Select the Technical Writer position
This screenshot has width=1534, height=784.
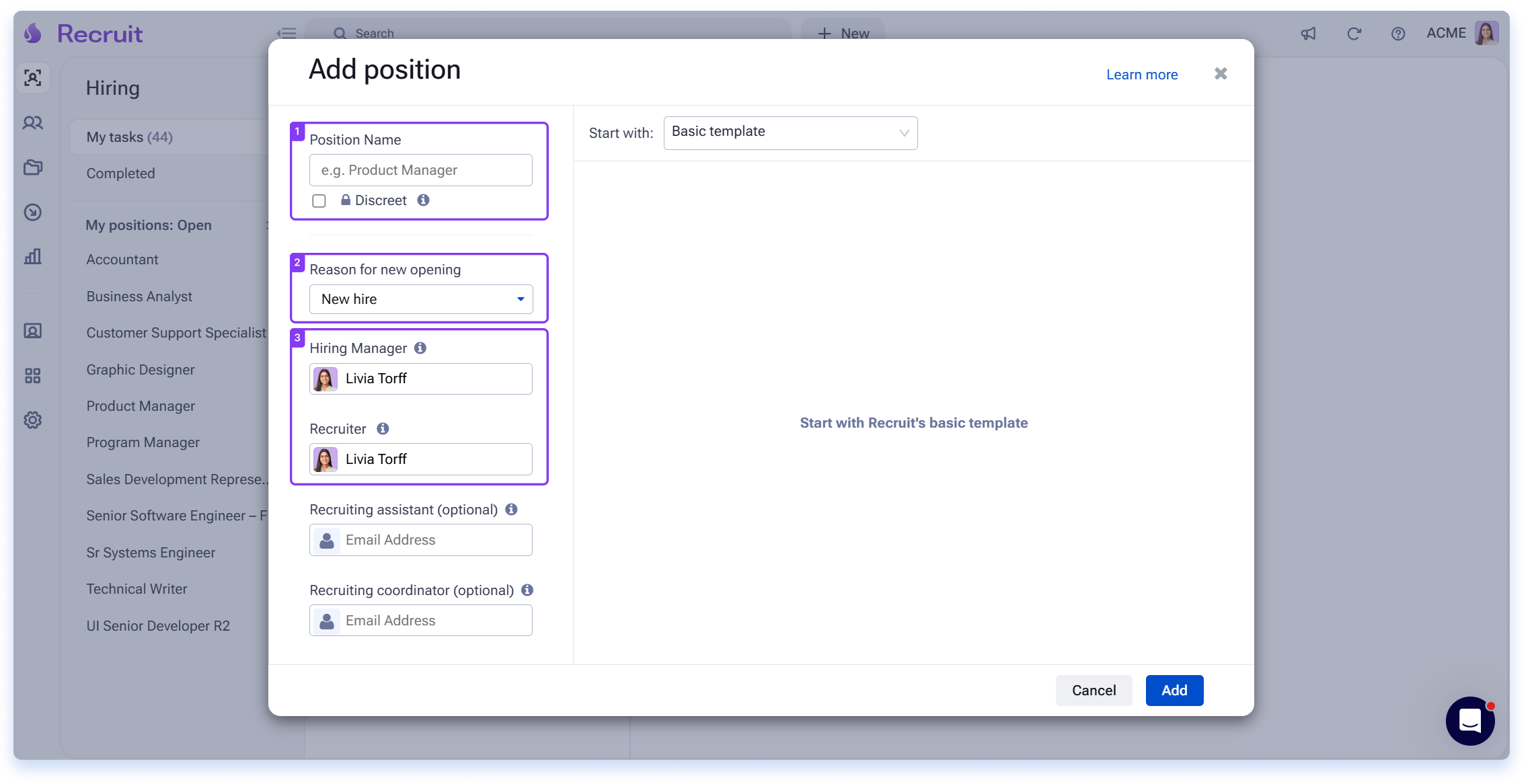click(x=137, y=589)
